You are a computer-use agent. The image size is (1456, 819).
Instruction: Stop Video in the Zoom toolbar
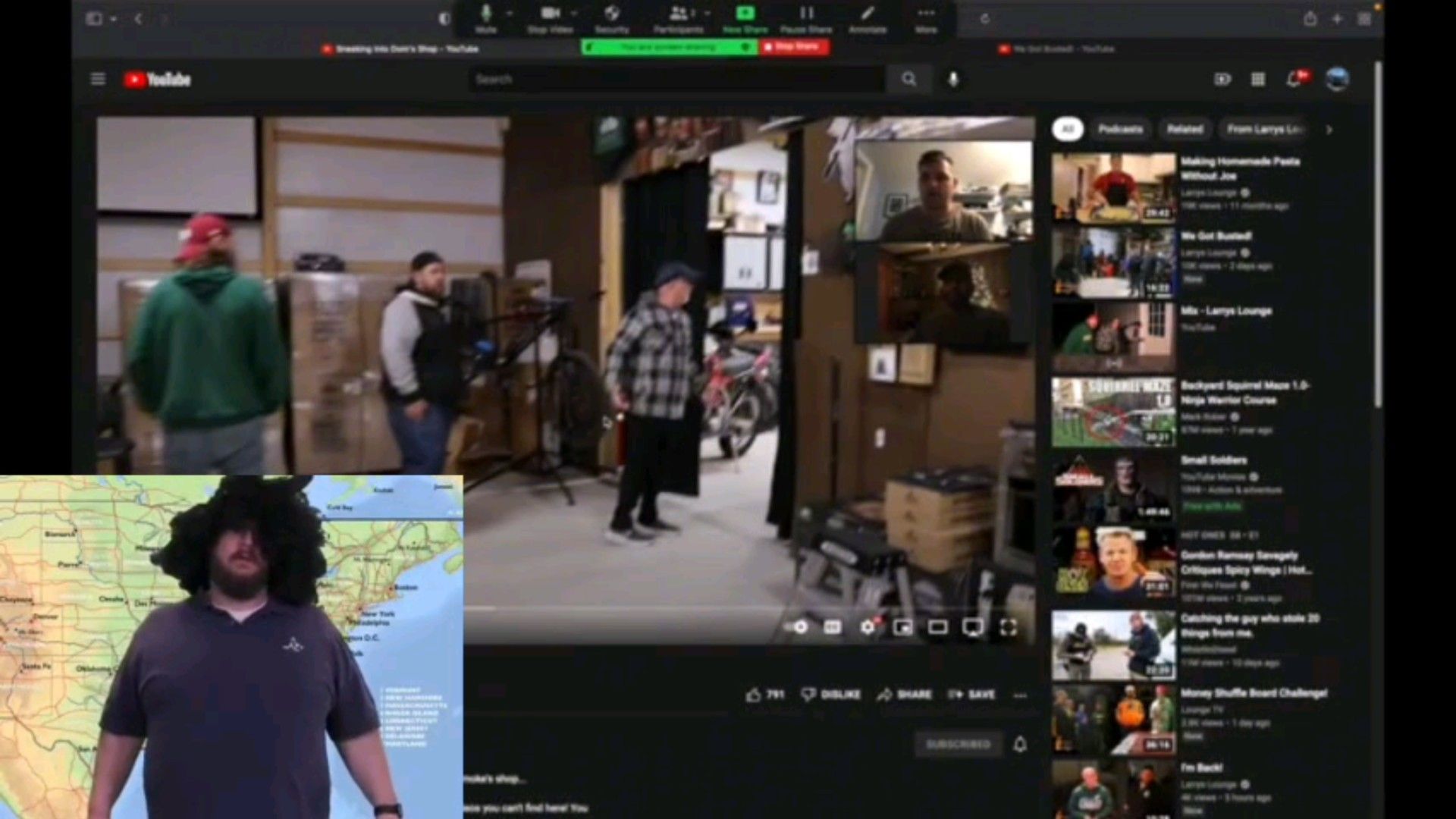tap(550, 18)
